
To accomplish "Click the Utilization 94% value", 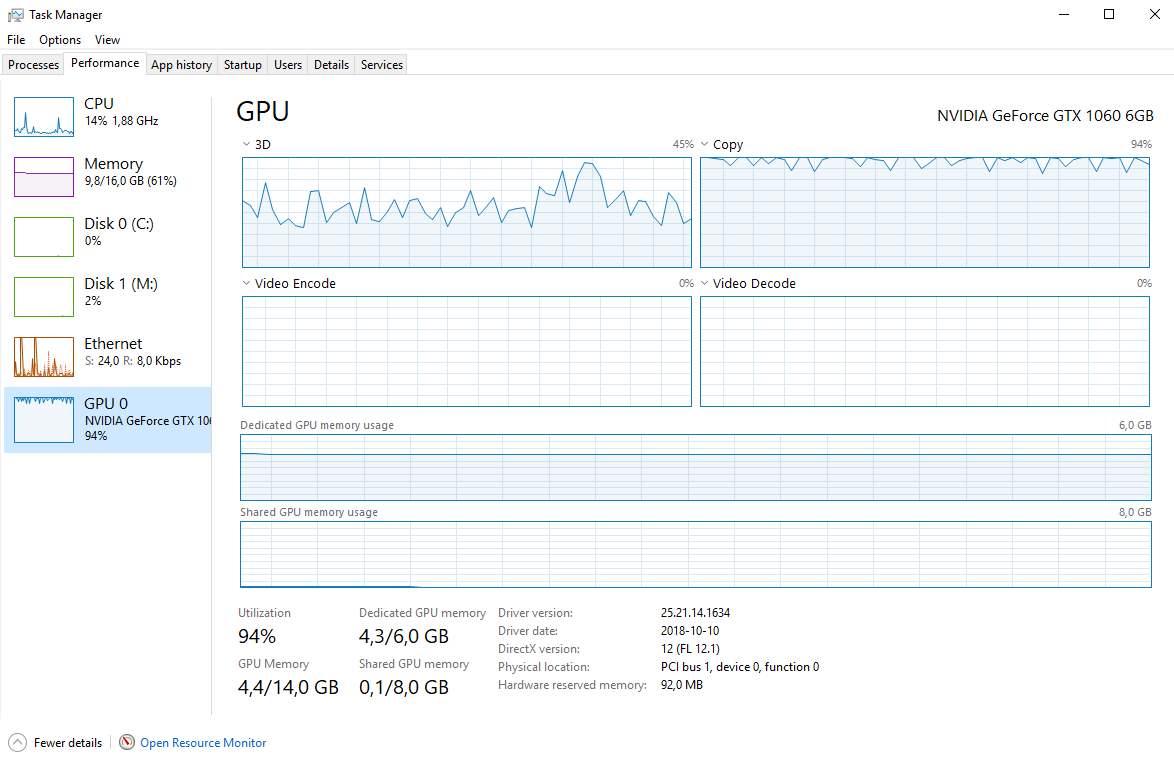I will click(x=257, y=636).
